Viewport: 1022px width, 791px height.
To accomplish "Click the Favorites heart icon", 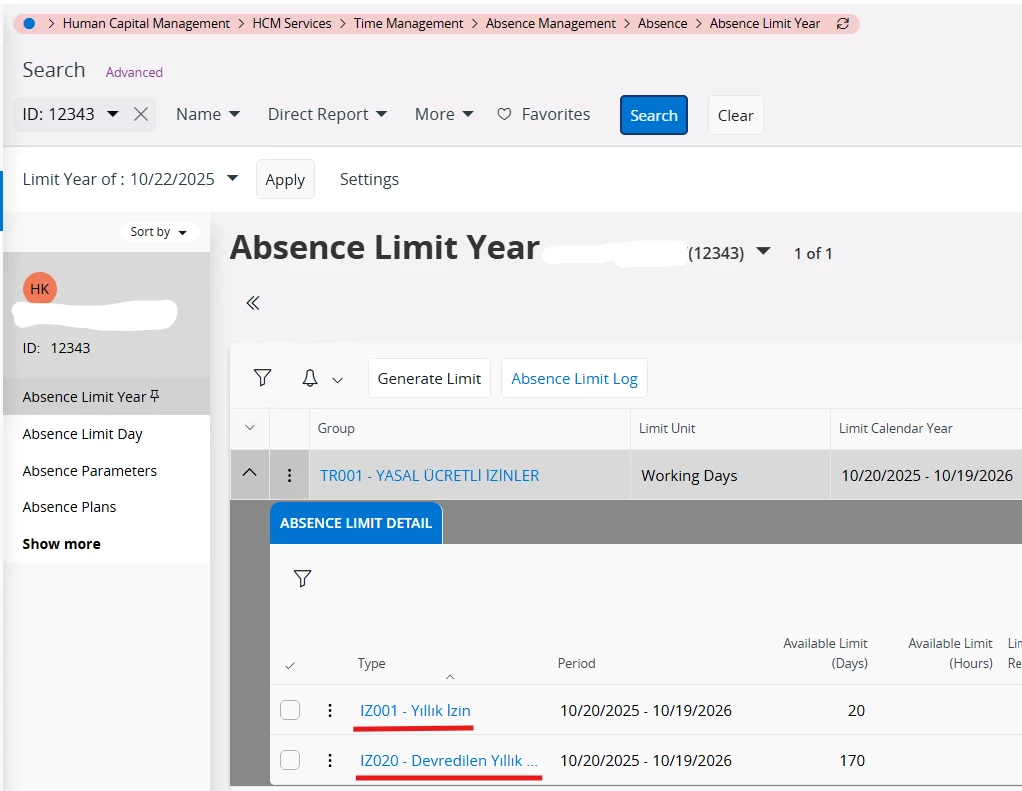I will coord(504,115).
